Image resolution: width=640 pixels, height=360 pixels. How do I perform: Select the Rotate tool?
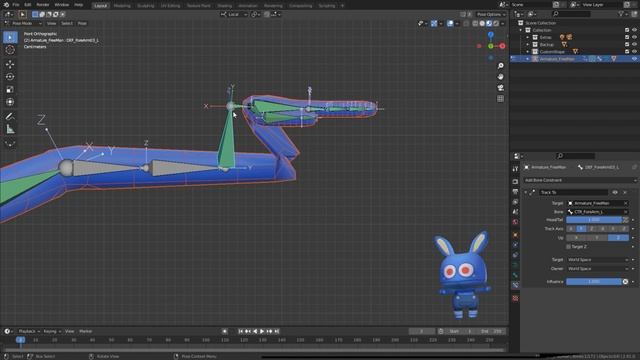(x=10, y=77)
